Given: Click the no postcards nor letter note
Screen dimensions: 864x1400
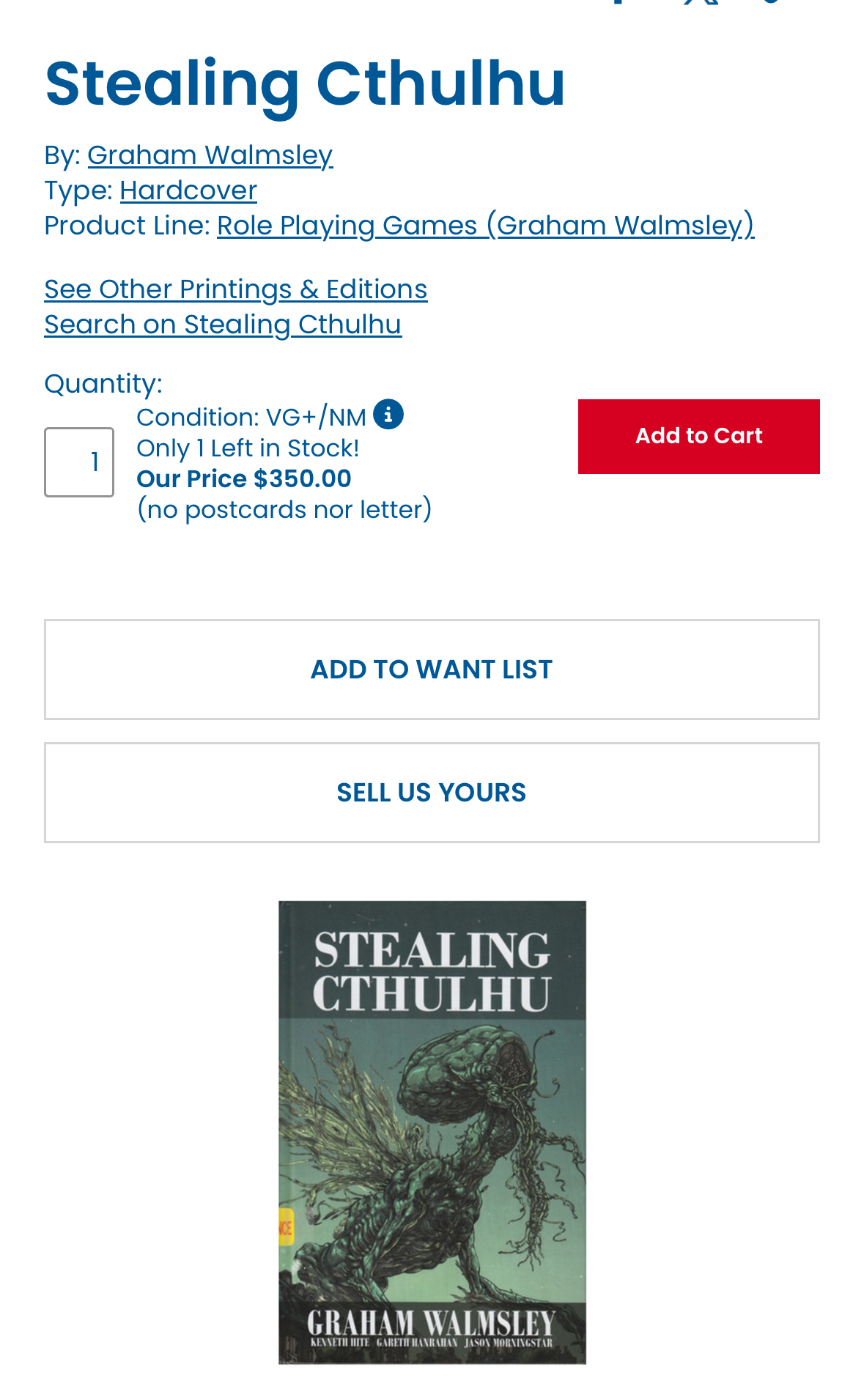Looking at the screenshot, I should (x=284, y=510).
